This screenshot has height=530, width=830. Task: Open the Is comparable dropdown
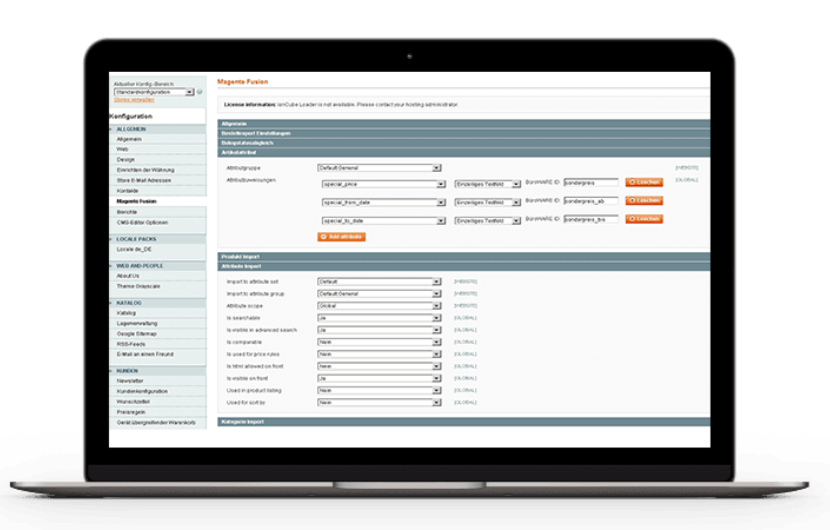[379, 343]
